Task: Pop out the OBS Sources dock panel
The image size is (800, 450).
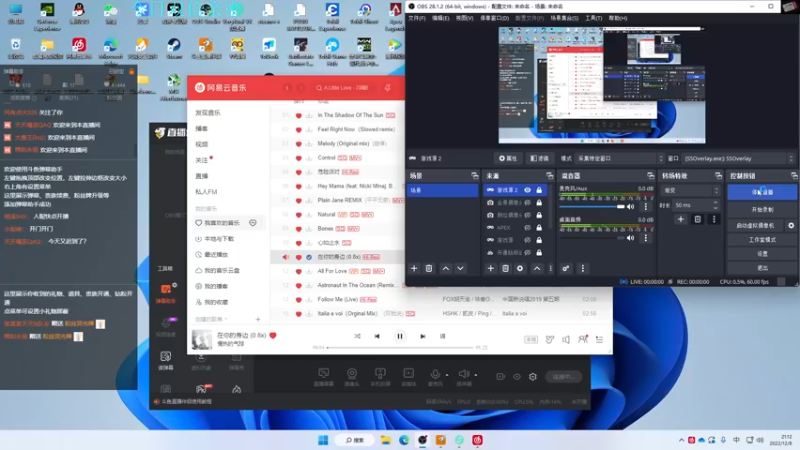Action: coord(549,176)
